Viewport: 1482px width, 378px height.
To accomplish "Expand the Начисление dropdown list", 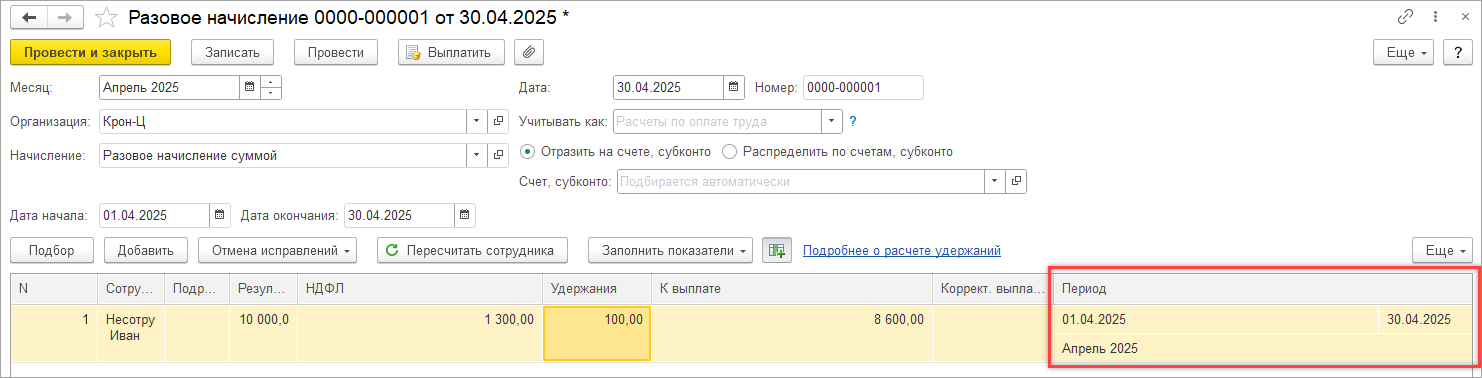I will tap(477, 156).
